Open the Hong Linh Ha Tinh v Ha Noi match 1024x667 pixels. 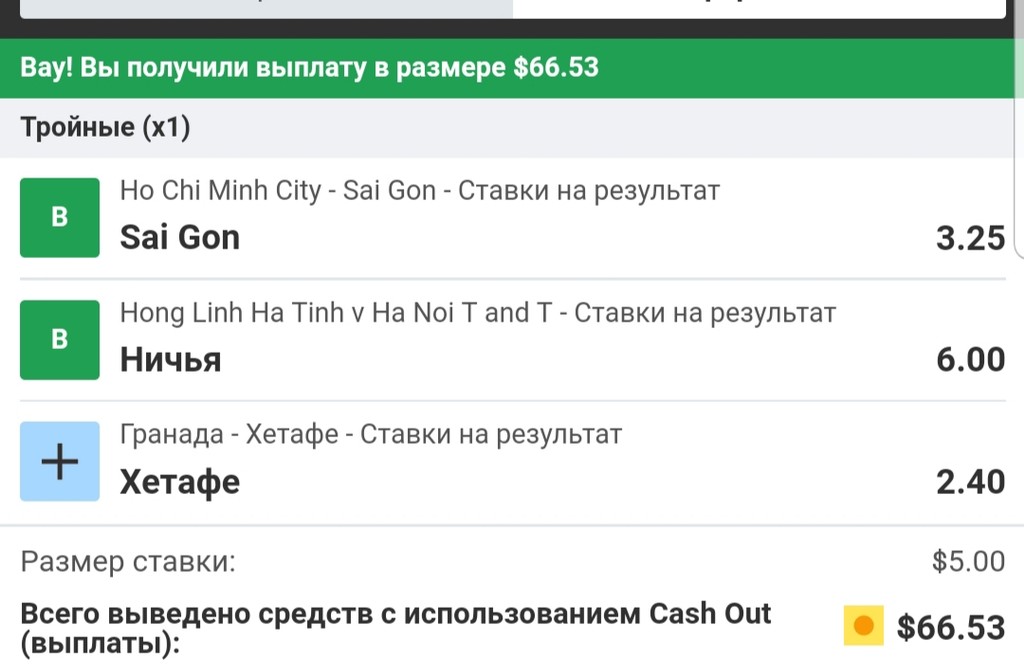point(477,313)
